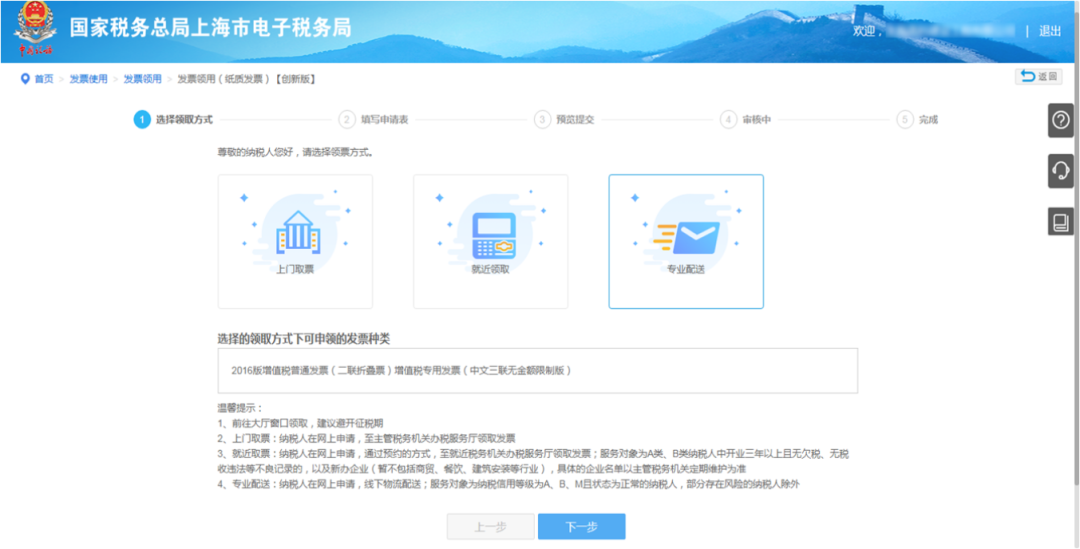
Task: Click the national tax emblem logo
Action: 34,30
